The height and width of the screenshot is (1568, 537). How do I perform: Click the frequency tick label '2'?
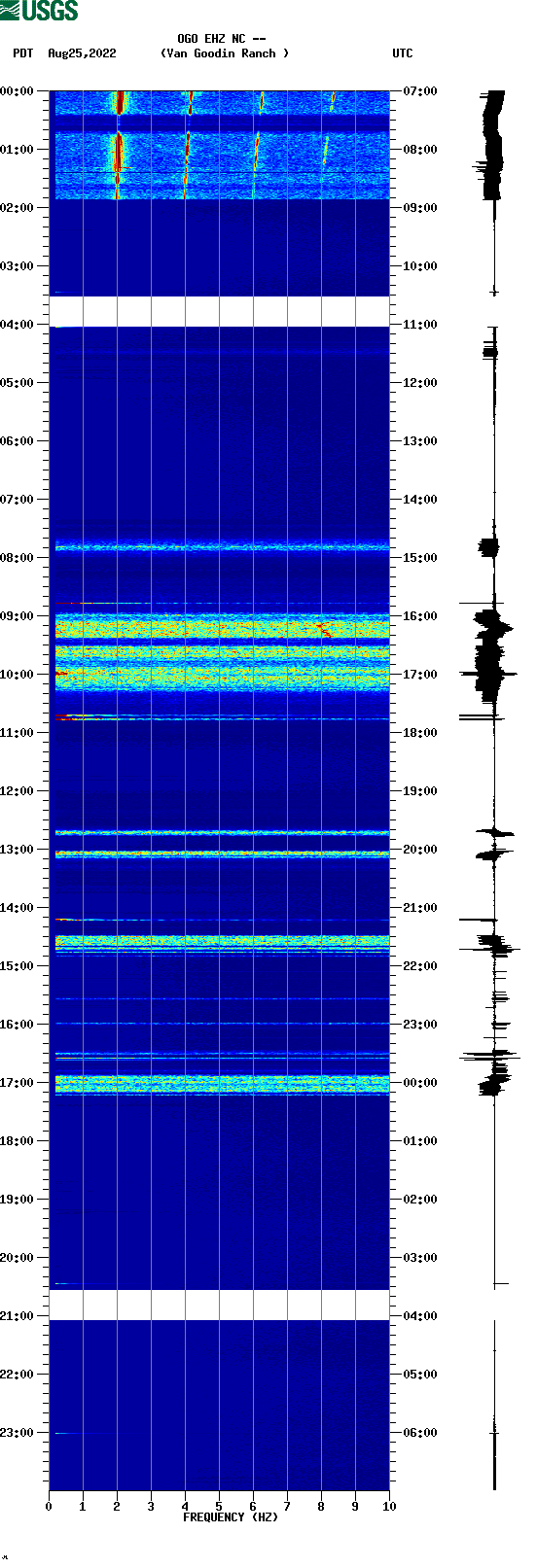tap(117, 1507)
